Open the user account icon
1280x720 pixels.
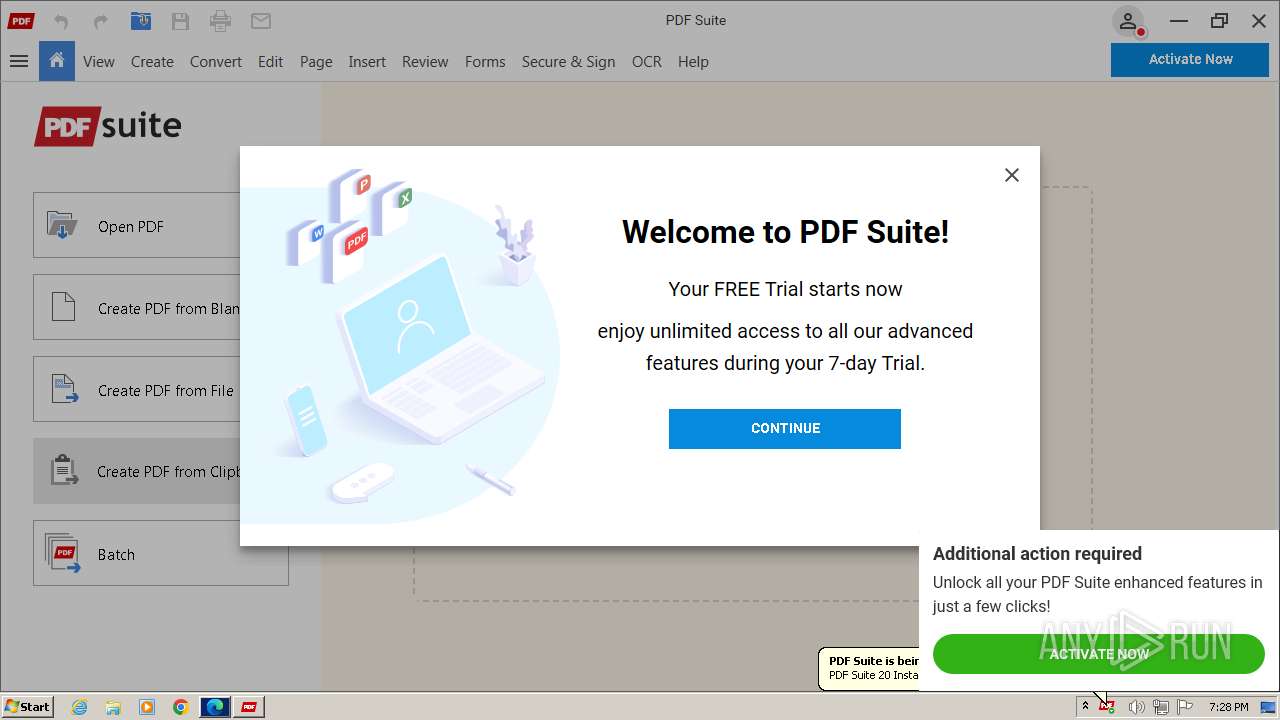tap(1128, 21)
